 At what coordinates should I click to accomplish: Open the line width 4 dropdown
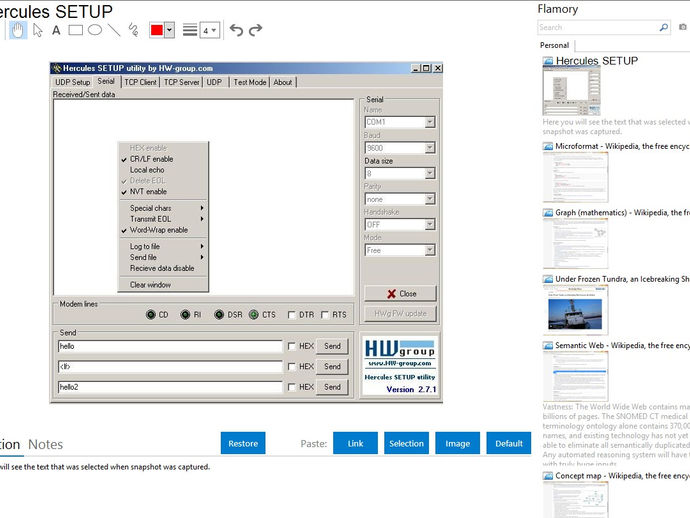[210, 30]
